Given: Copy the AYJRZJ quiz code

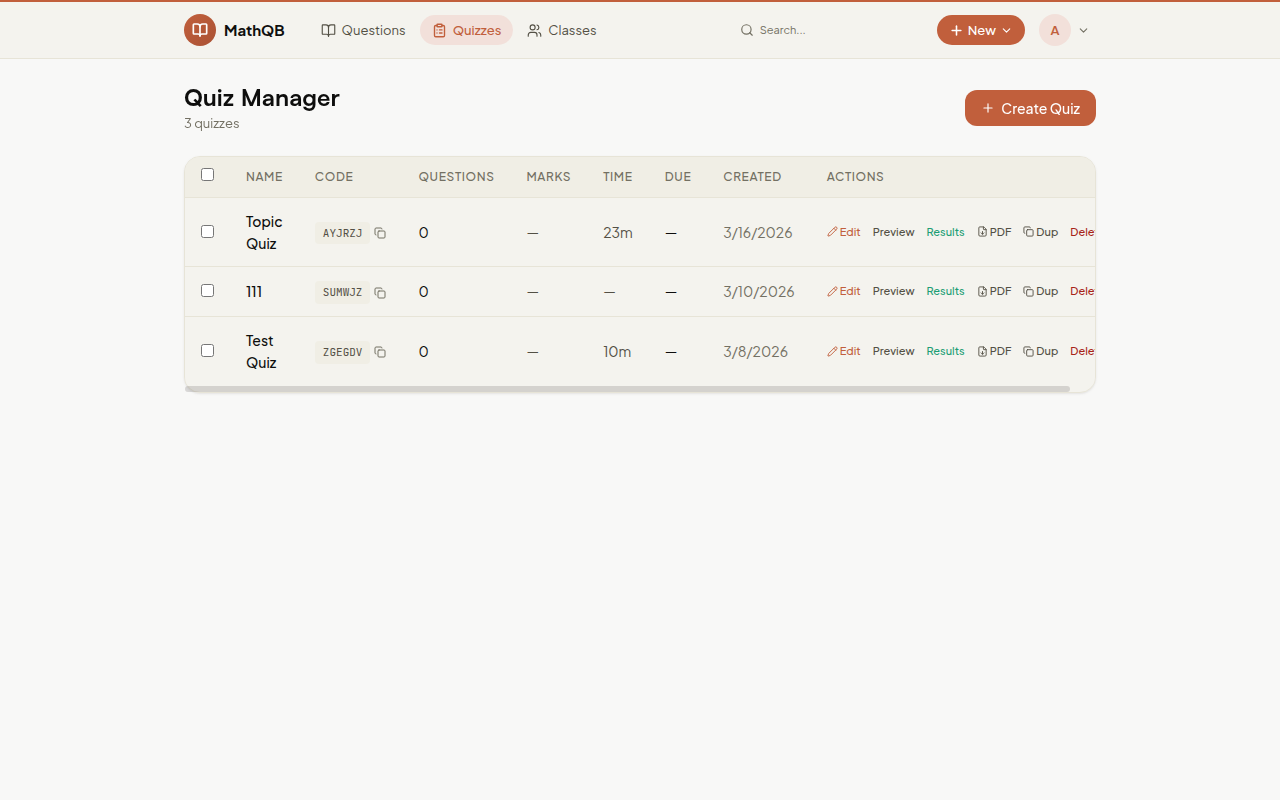Looking at the screenshot, I should (380, 232).
